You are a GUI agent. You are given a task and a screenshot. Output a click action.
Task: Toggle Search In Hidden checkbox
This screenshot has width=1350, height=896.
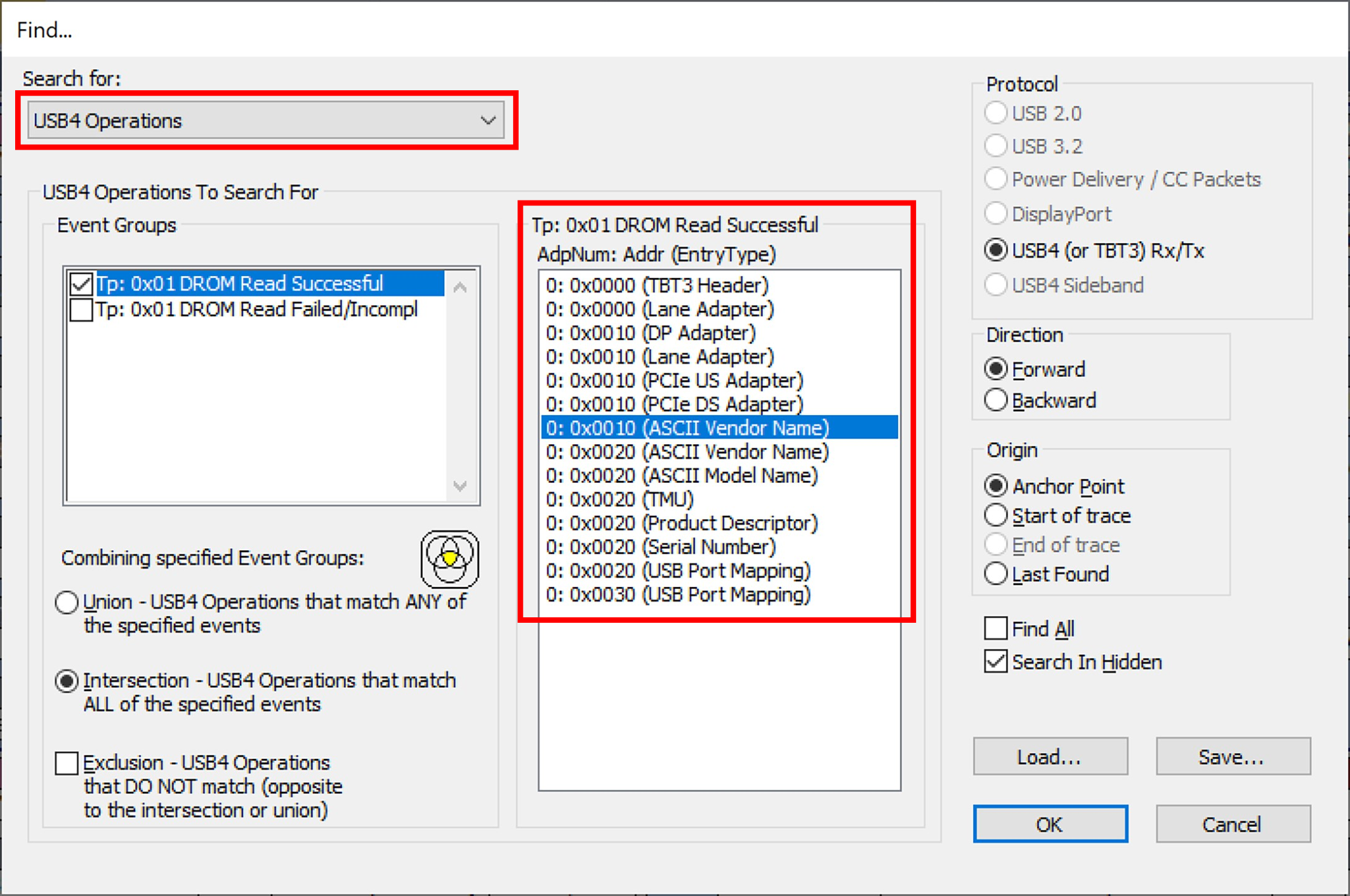[996, 662]
